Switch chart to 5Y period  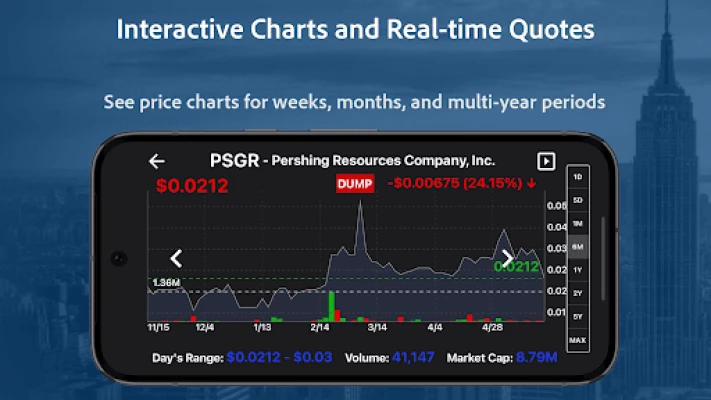pos(577,317)
